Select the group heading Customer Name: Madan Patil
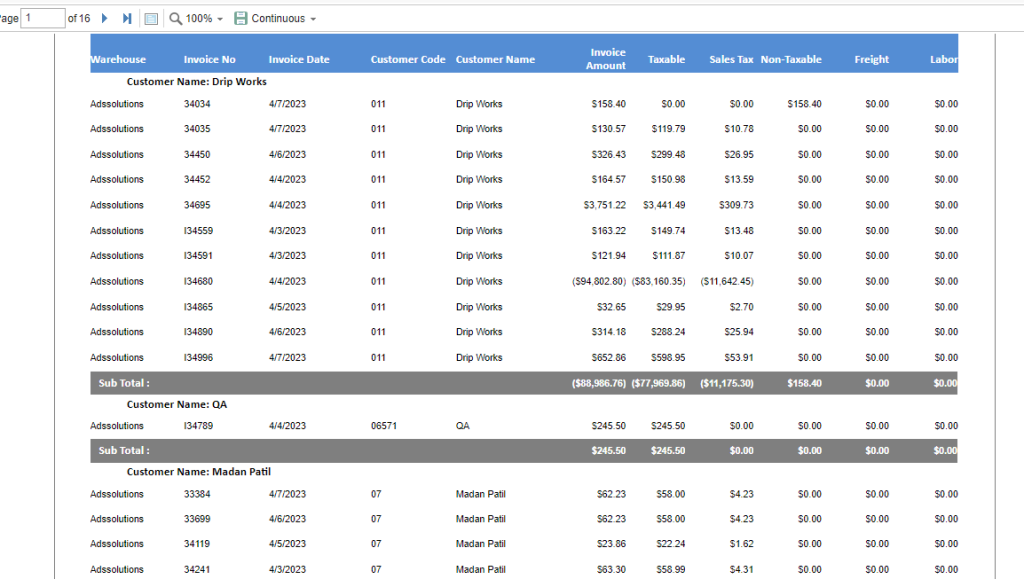 [199, 471]
